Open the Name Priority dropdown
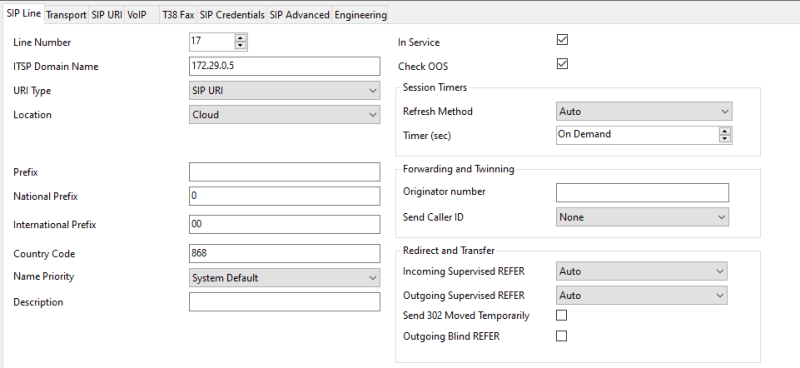The image size is (800, 368). (285, 278)
